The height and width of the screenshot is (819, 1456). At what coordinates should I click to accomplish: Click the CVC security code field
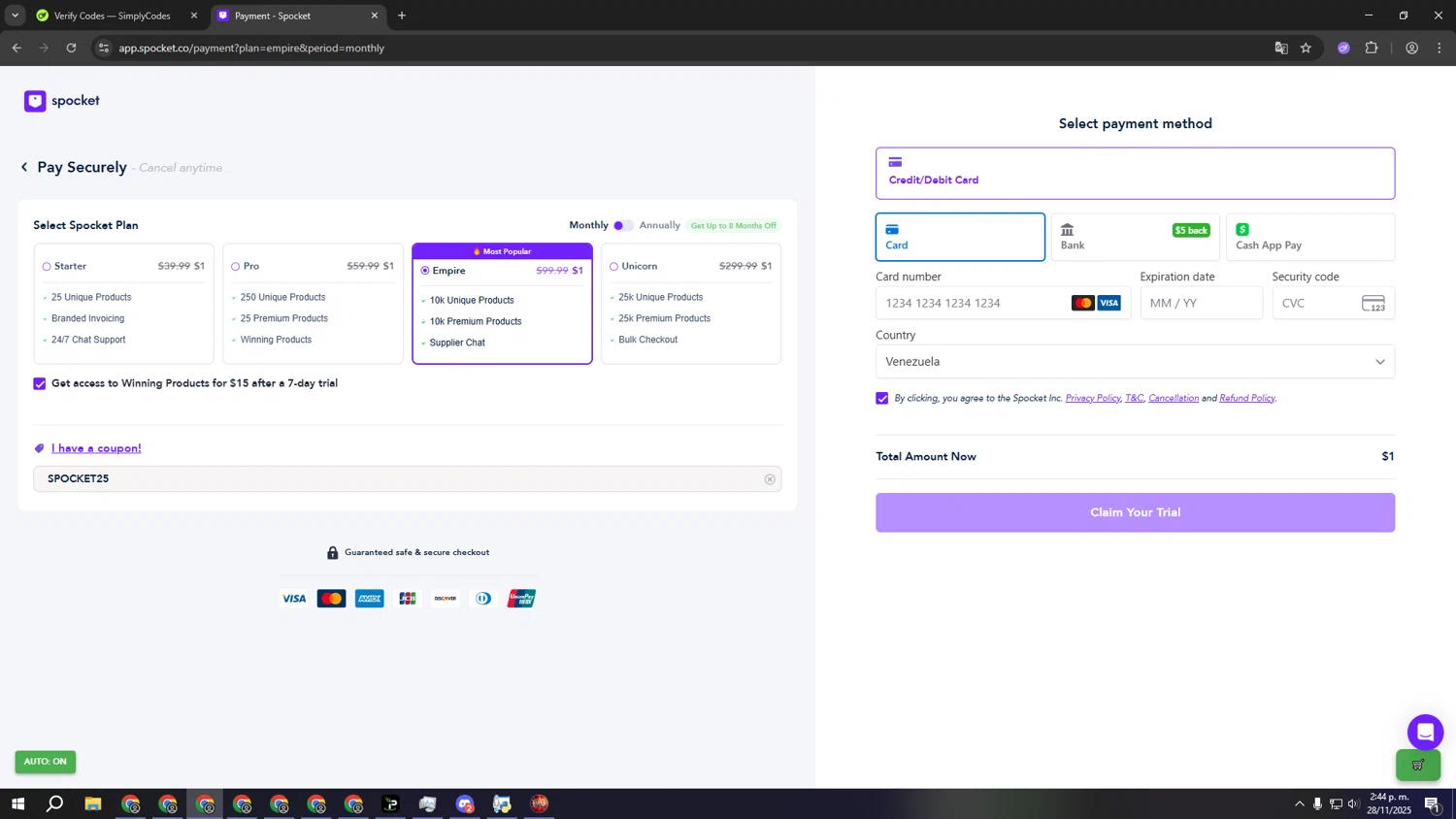tap(1333, 304)
